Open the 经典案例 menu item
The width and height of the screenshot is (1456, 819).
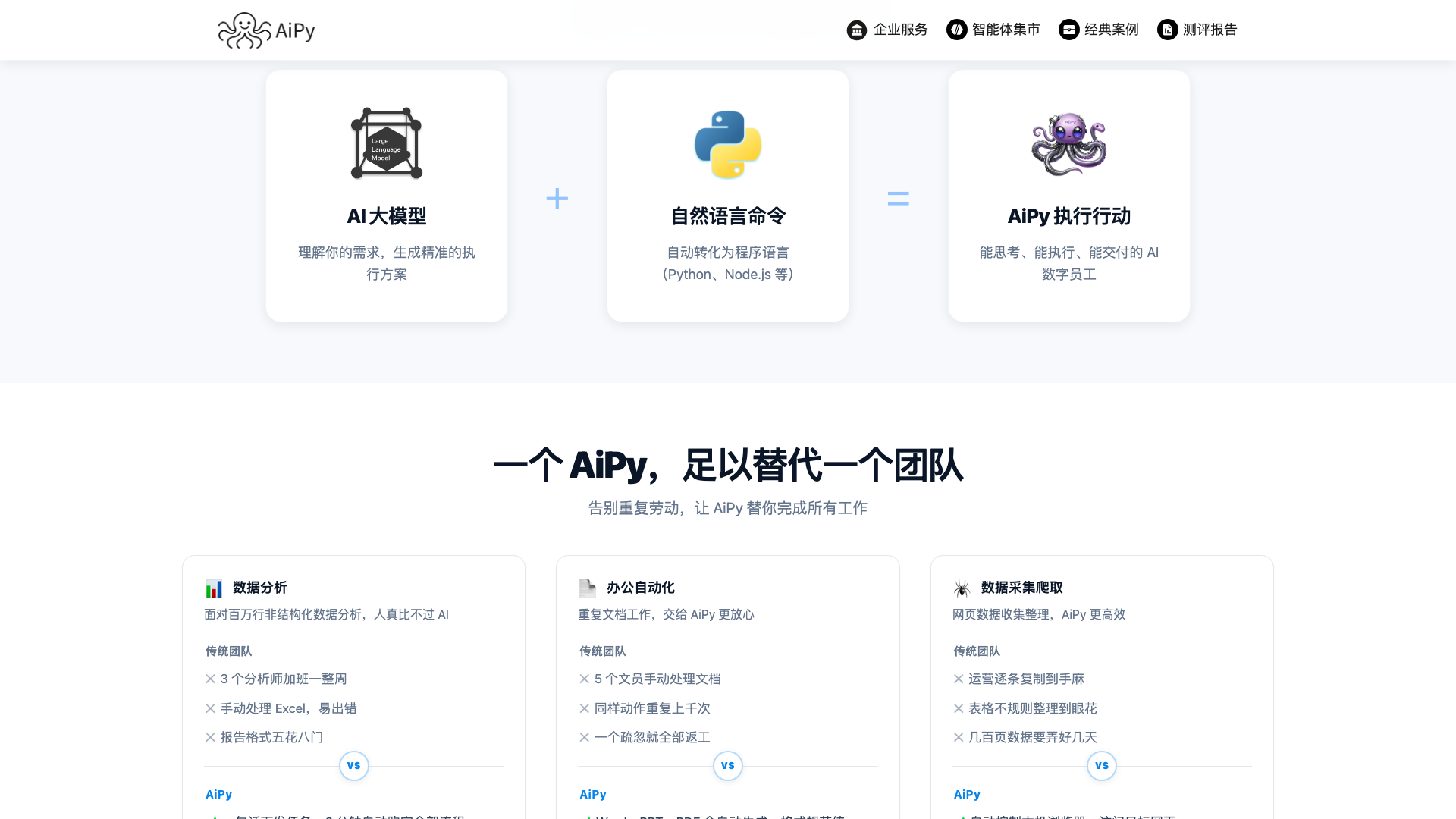click(1099, 30)
